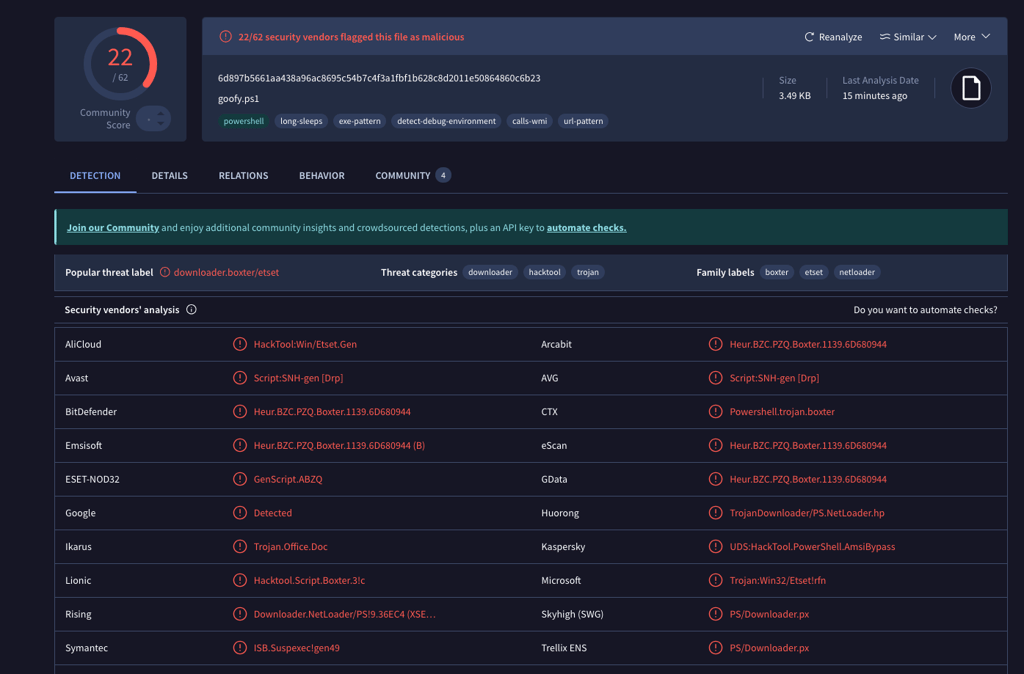Follow the automate checks link
1024x674 pixels.
coord(586,228)
